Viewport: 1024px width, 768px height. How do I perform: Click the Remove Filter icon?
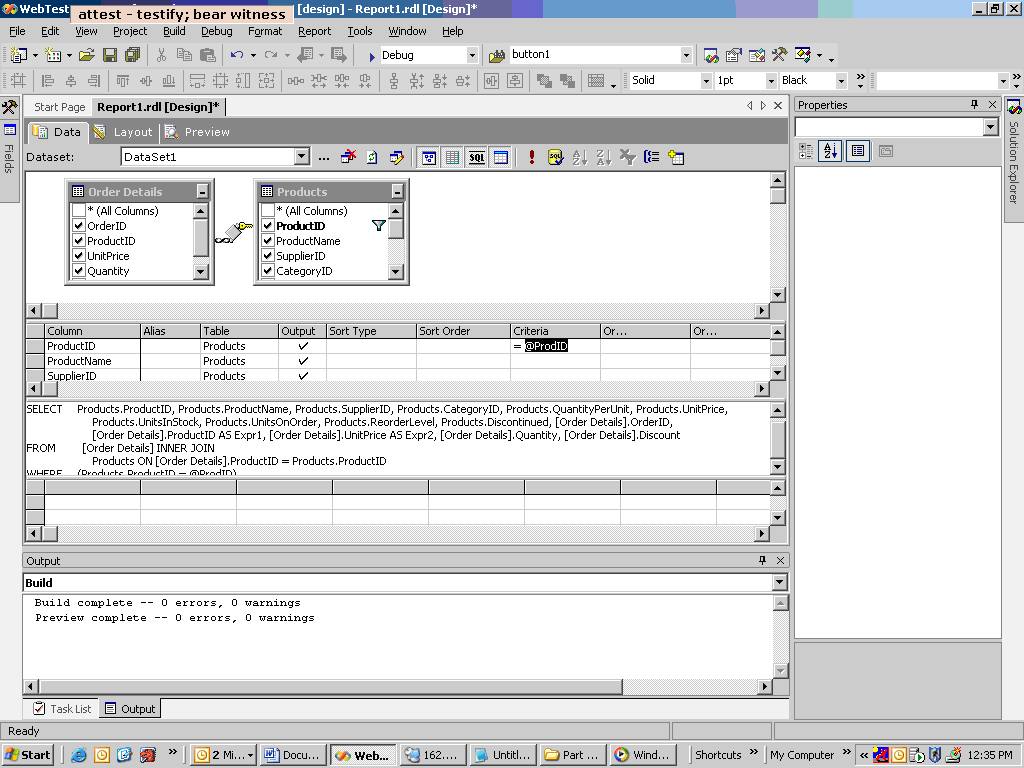(628, 157)
